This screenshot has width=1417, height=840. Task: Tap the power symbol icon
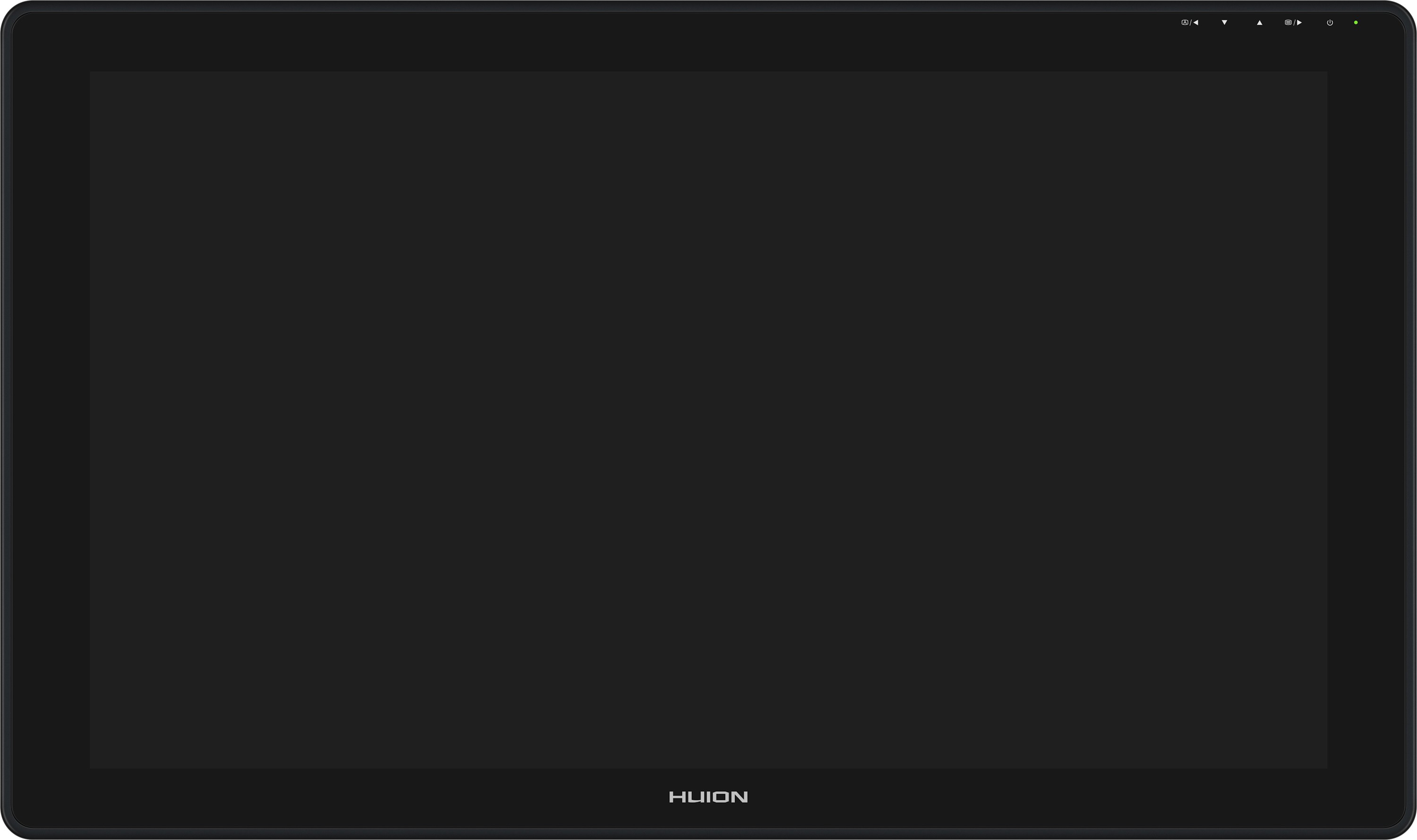[1330, 23]
